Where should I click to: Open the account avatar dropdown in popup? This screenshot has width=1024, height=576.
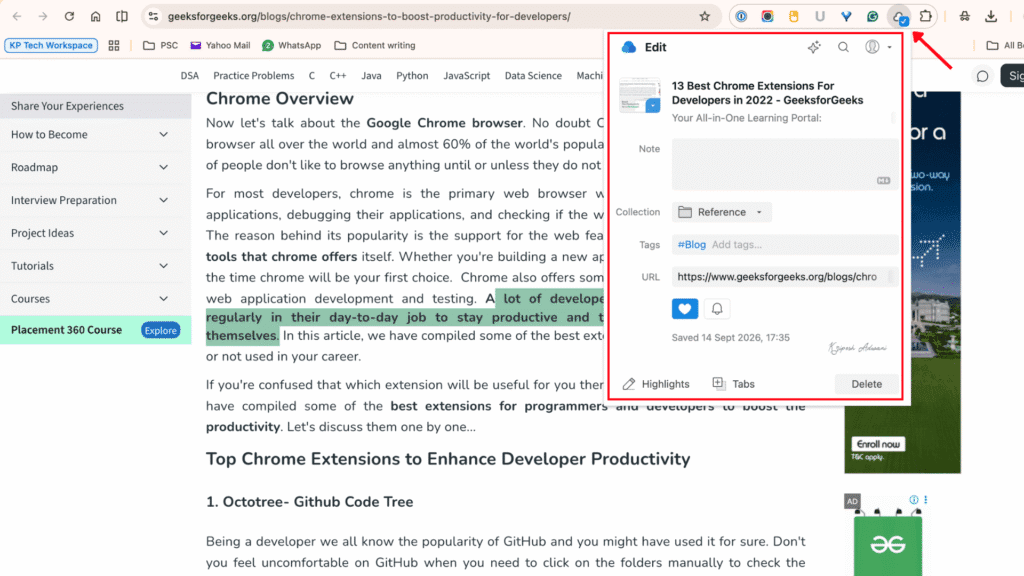point(878,47)
